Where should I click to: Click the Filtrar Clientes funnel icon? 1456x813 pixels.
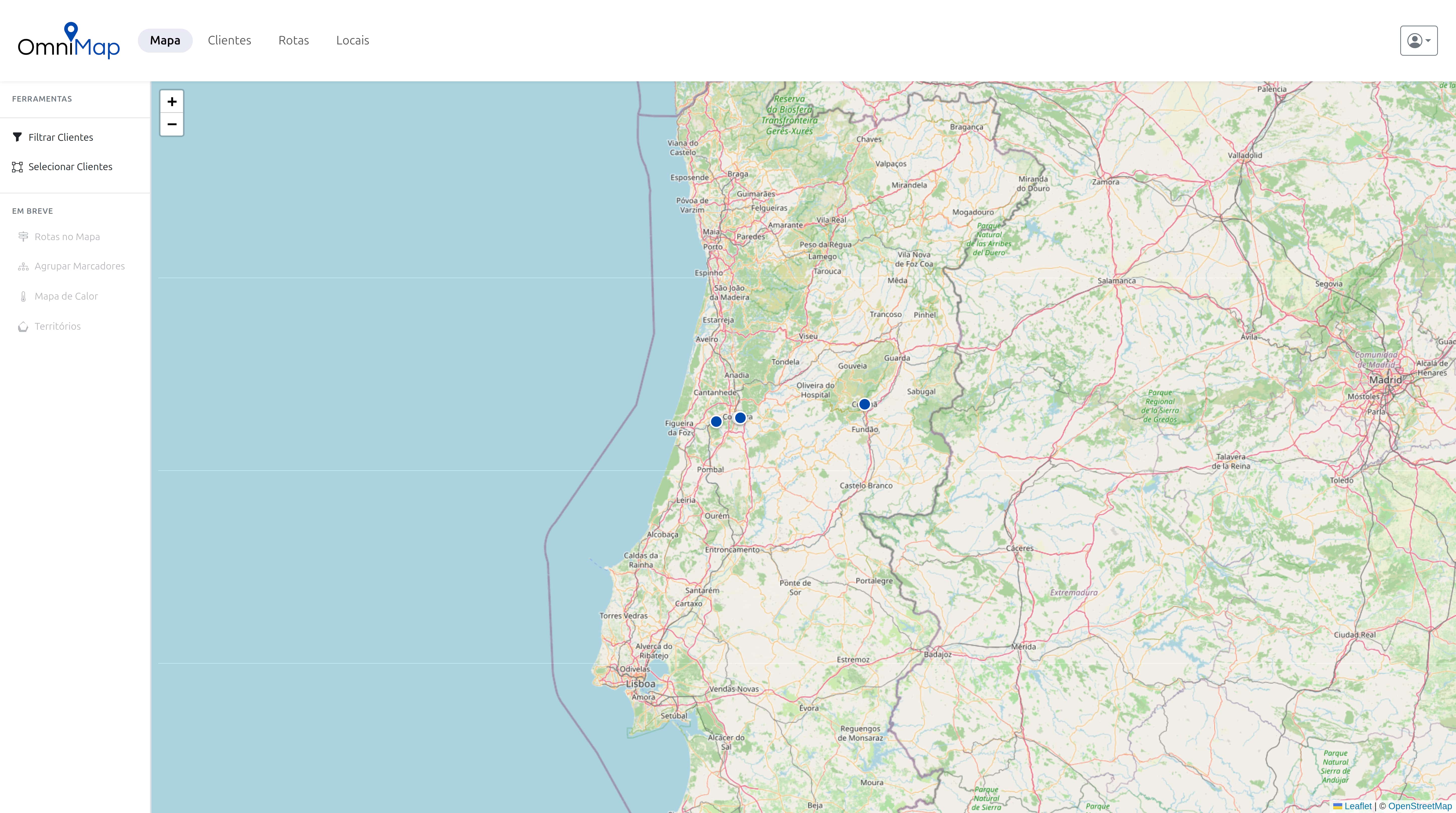coord(18,137)
